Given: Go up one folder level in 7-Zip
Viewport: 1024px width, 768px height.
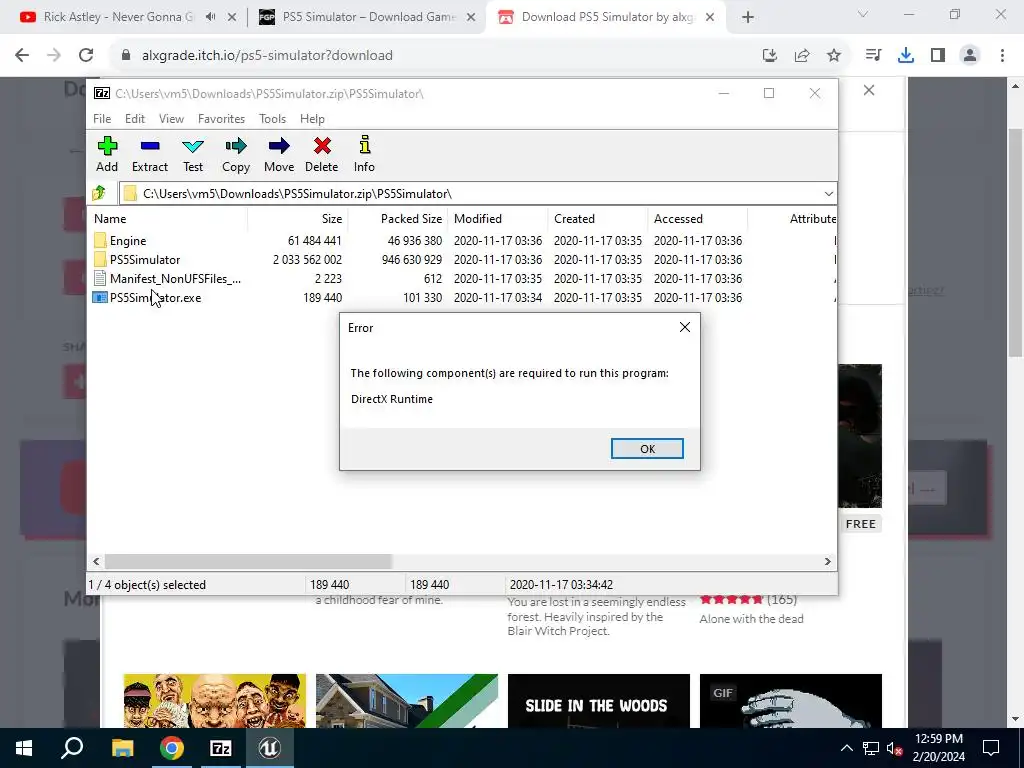Looking at the screenshot, I should point(99,193).
